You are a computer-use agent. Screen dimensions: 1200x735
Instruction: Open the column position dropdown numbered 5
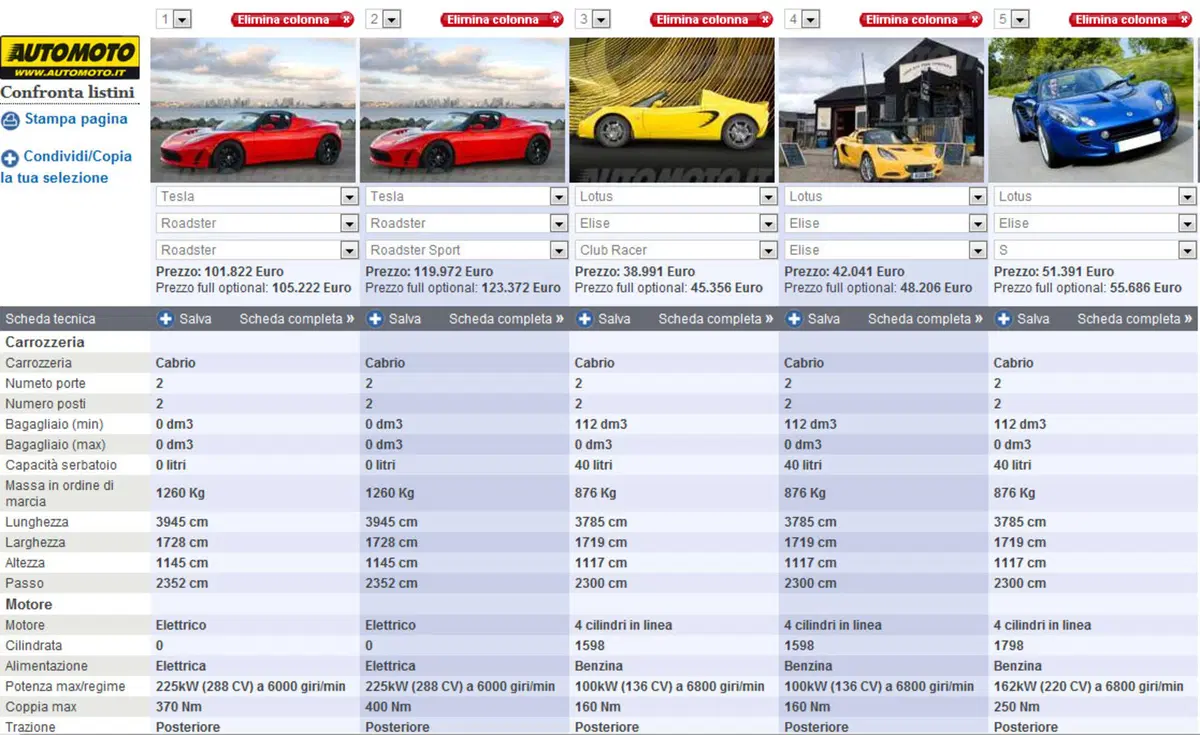click(1012, 19)
